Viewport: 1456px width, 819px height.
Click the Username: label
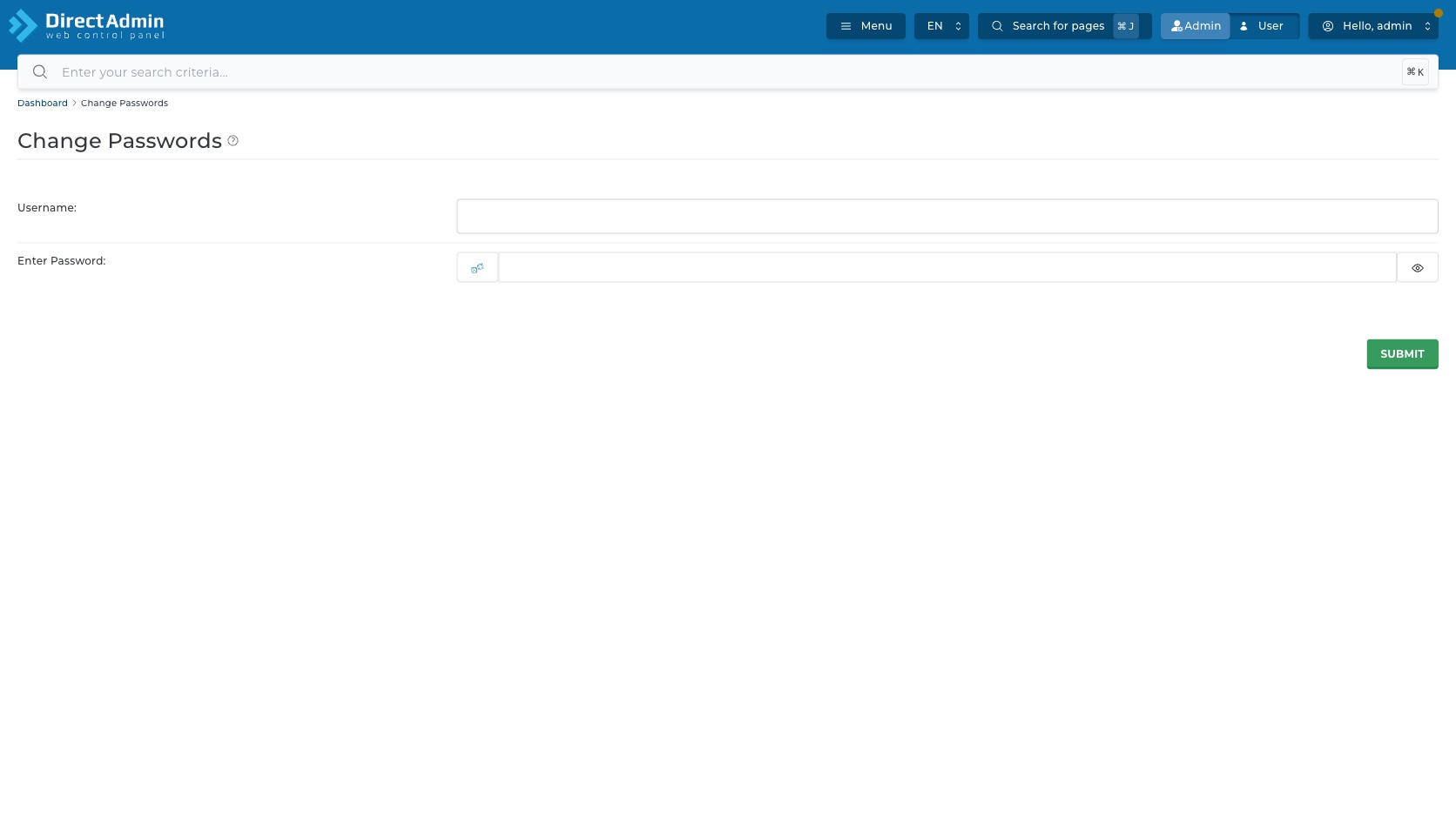(47, 208)
